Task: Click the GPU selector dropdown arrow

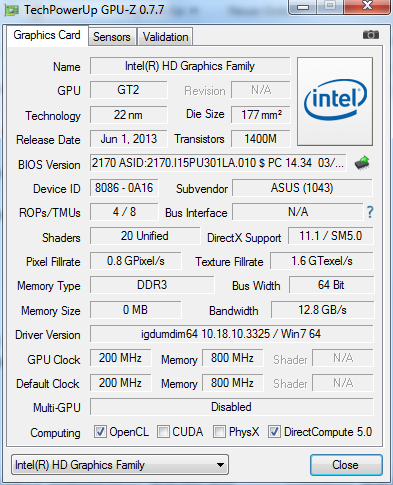Action: pos(220,465)
